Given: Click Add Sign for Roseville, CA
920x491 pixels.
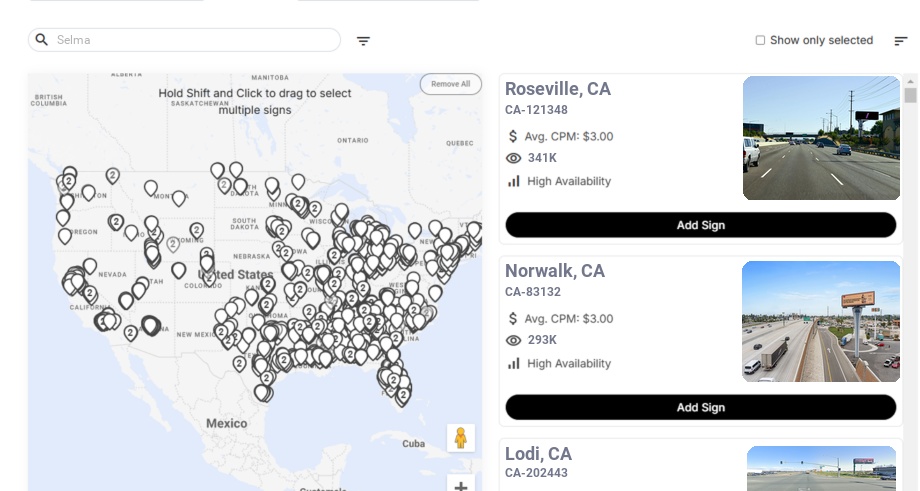Looking at the screenshot, I should [700, 225].
